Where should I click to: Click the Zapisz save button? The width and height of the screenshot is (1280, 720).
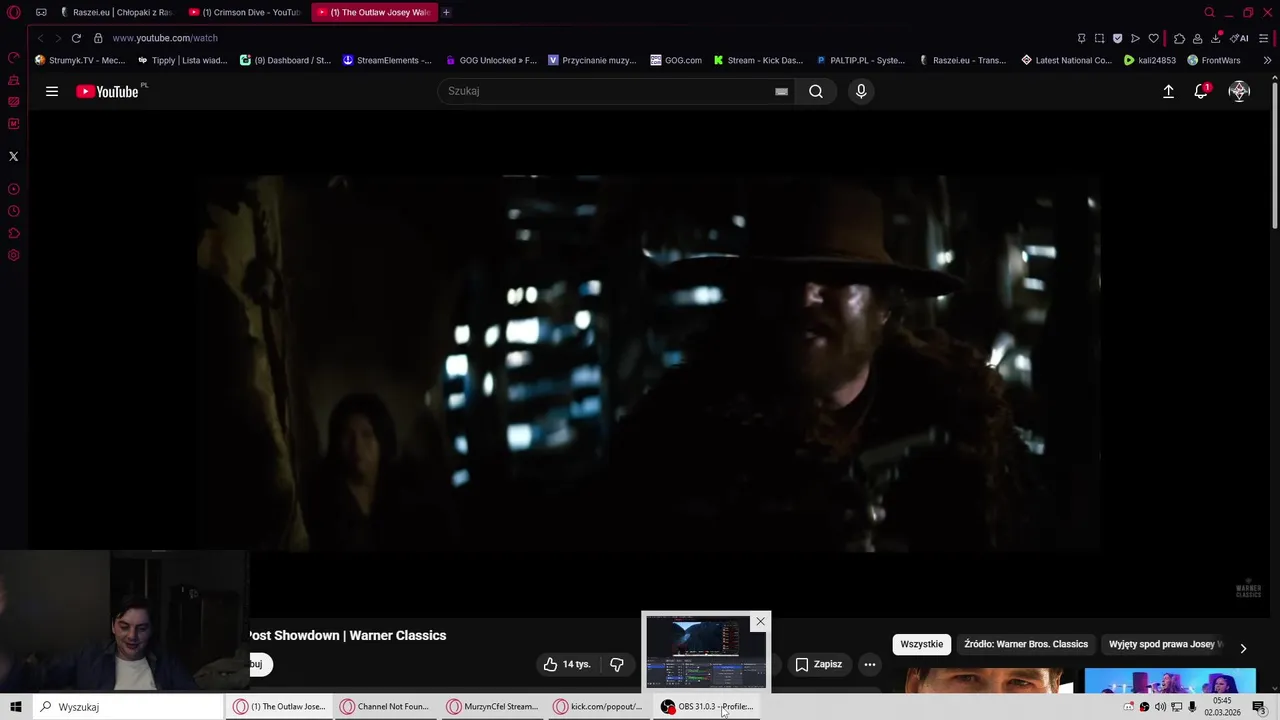(819, 664)
